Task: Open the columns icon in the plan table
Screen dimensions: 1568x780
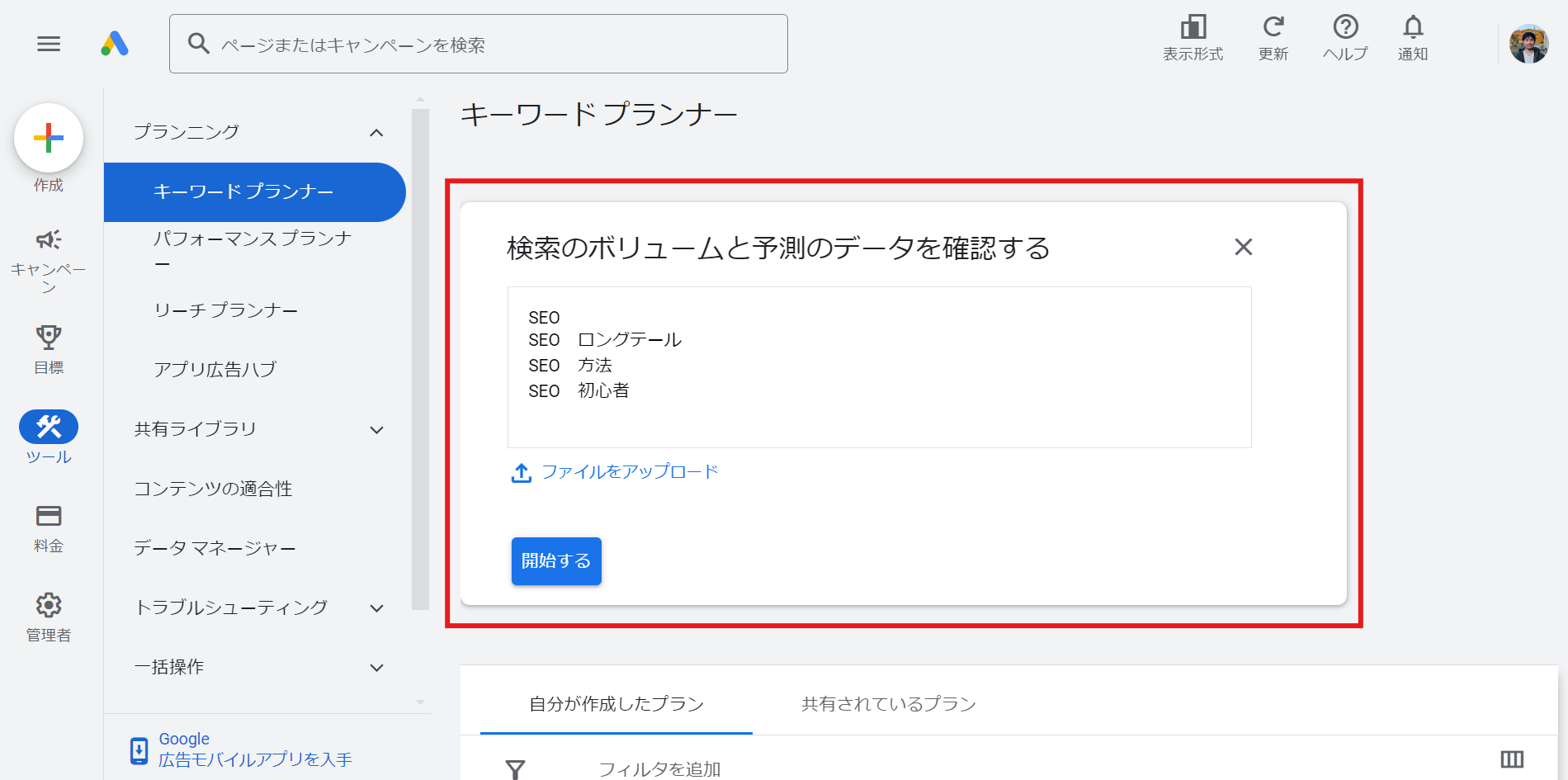Action: pos(1512,759)
